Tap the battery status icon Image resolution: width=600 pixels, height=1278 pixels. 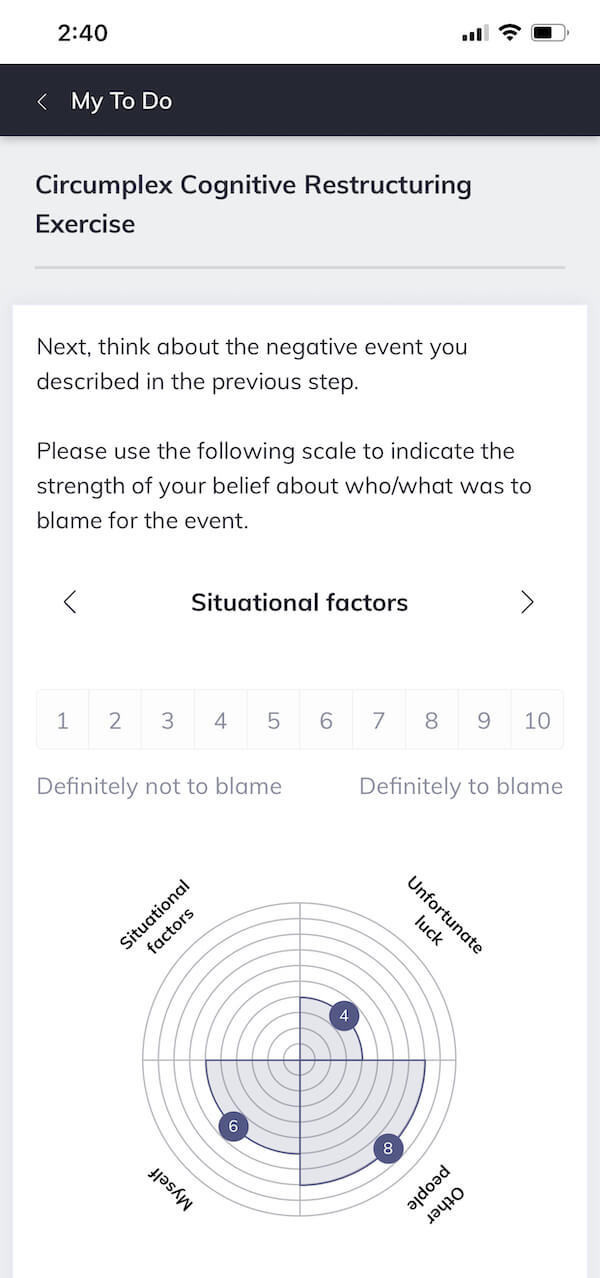click(550, 33)
